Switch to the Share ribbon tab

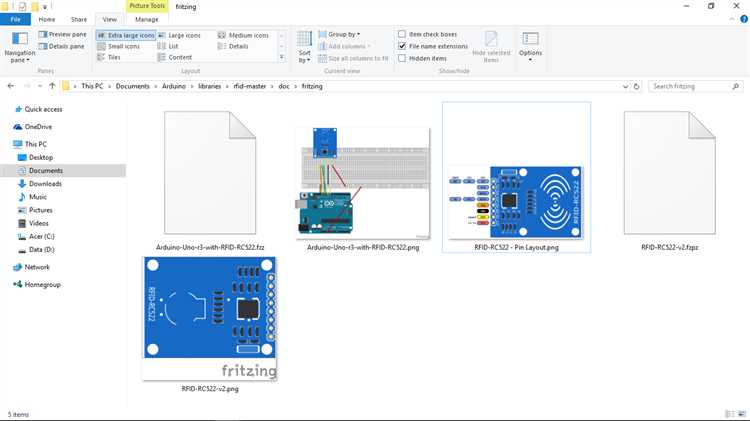79,20
